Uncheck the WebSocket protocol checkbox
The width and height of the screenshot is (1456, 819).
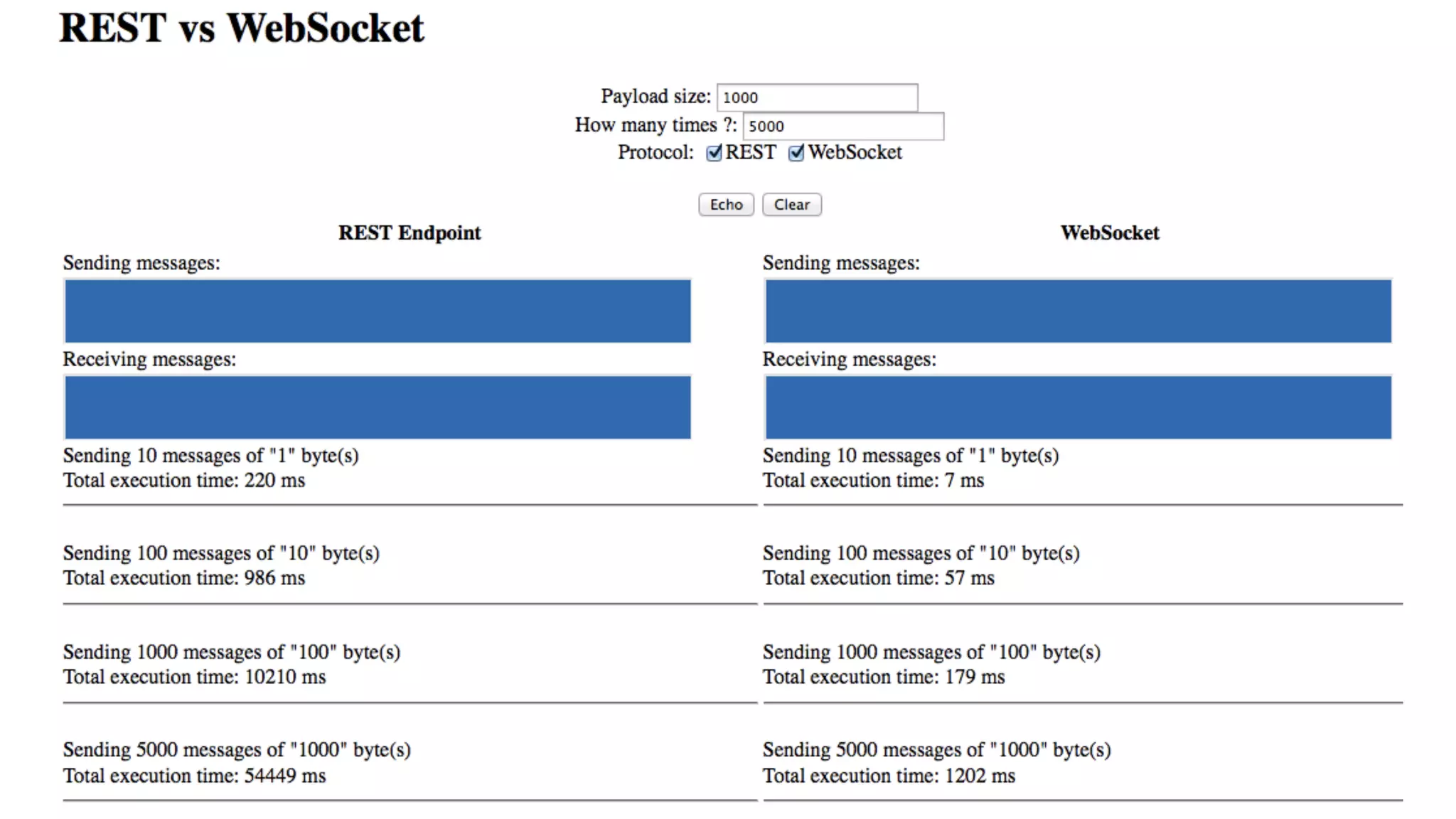796,153
